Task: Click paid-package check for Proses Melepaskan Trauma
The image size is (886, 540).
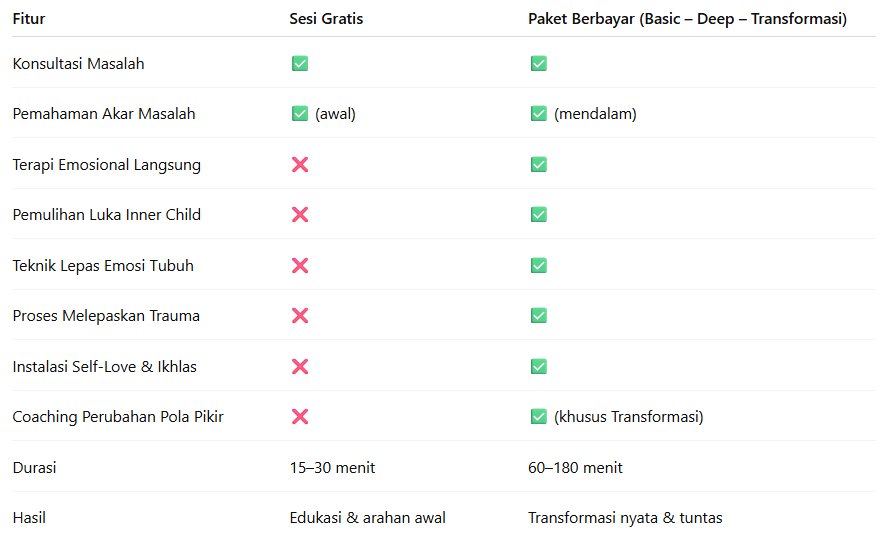Action: pyautogui.click(x=538, y=315)
